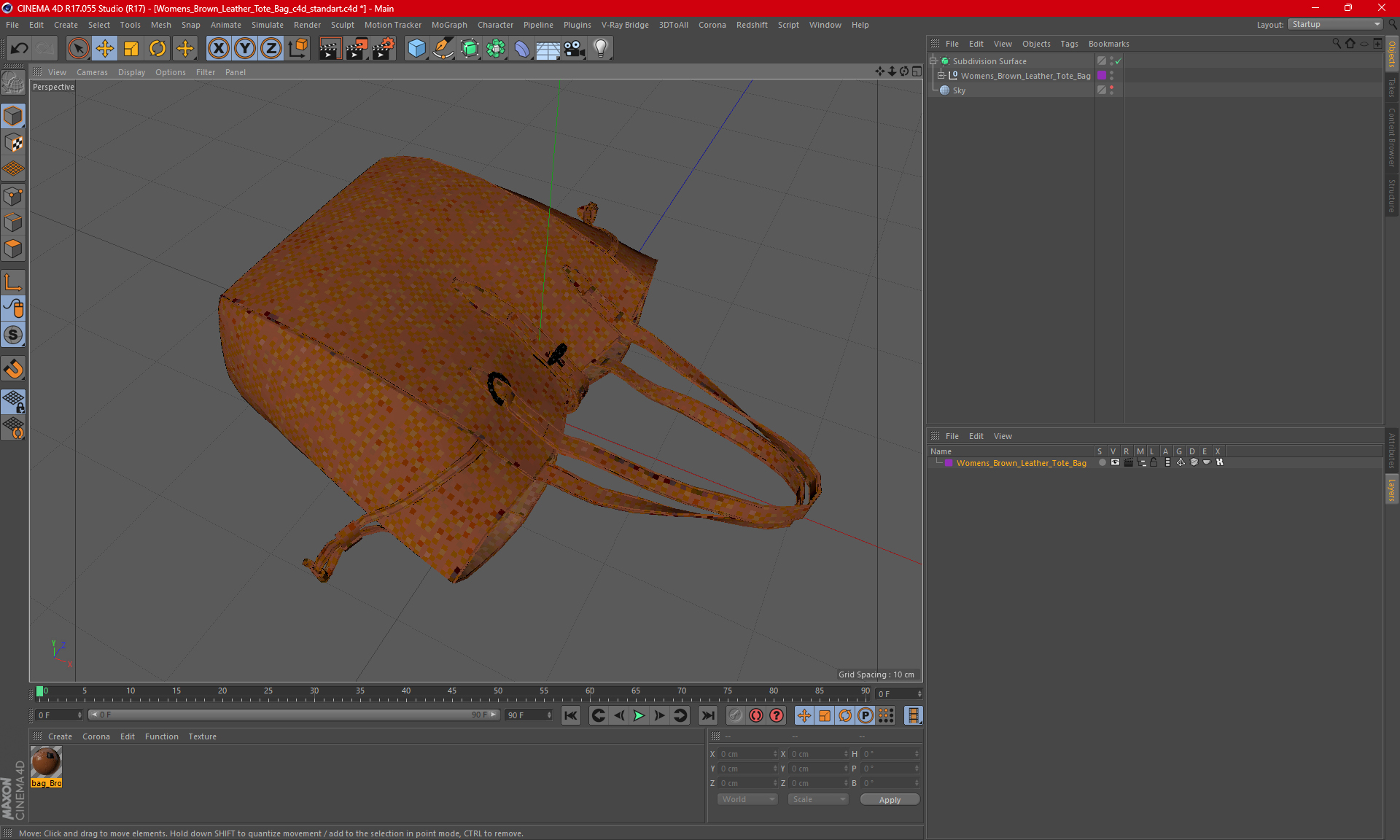This screenshot has width=1400, height=840.
Task: Click the Floor environment icon
Action: pos(548,49)
